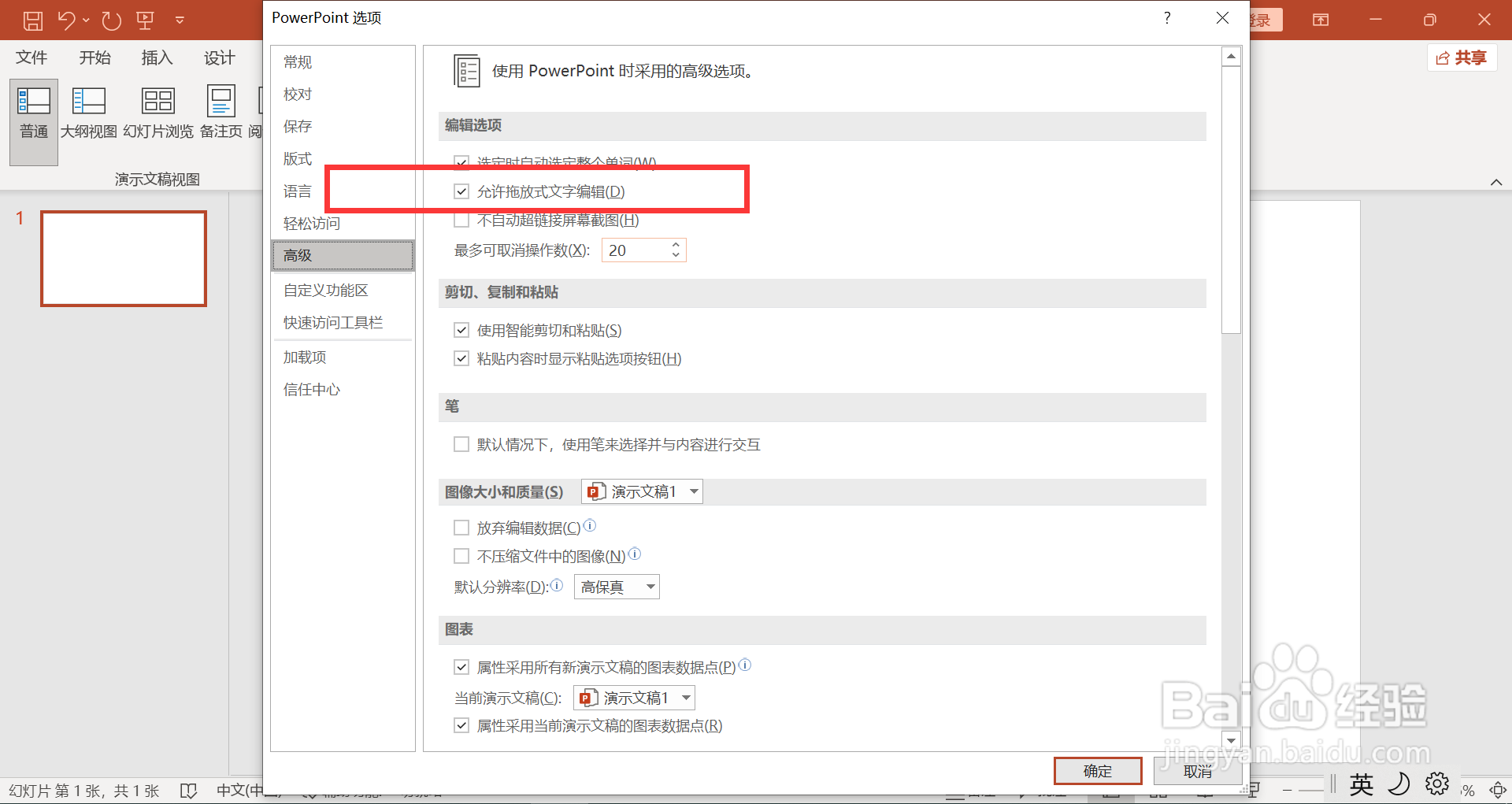Screen dimensions: 1512x804
Task: Click IME 英 language indicator
Action: click(1361, 784)
